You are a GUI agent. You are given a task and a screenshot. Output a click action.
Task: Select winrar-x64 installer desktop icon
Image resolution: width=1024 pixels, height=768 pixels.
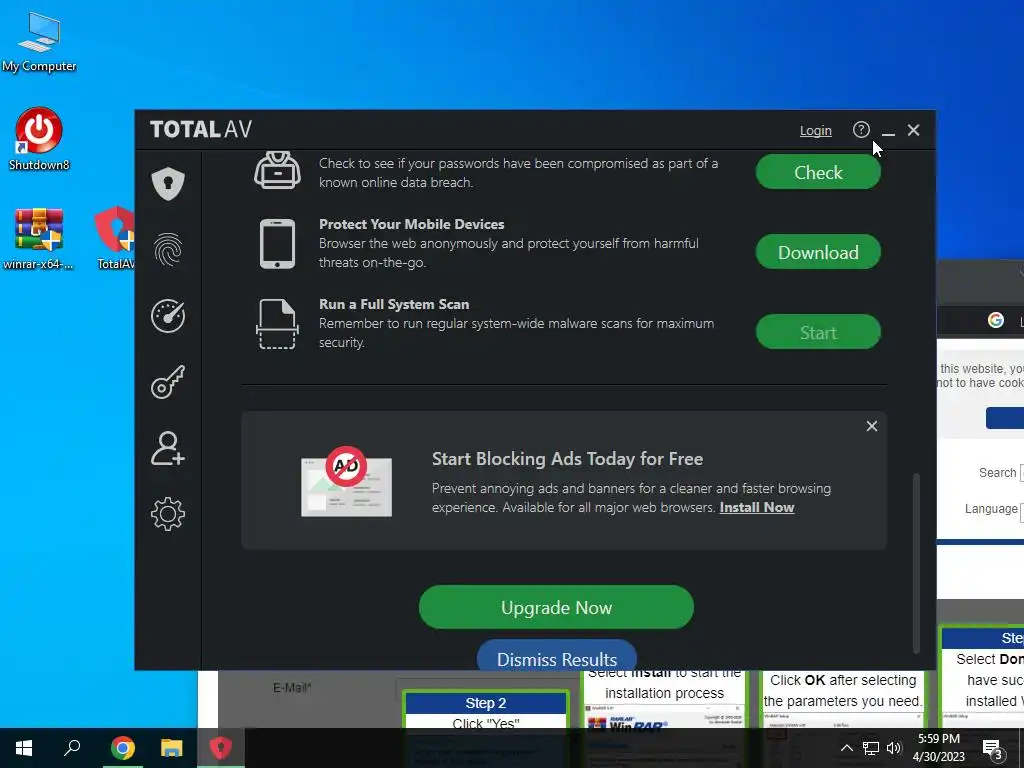click(39, 239)
